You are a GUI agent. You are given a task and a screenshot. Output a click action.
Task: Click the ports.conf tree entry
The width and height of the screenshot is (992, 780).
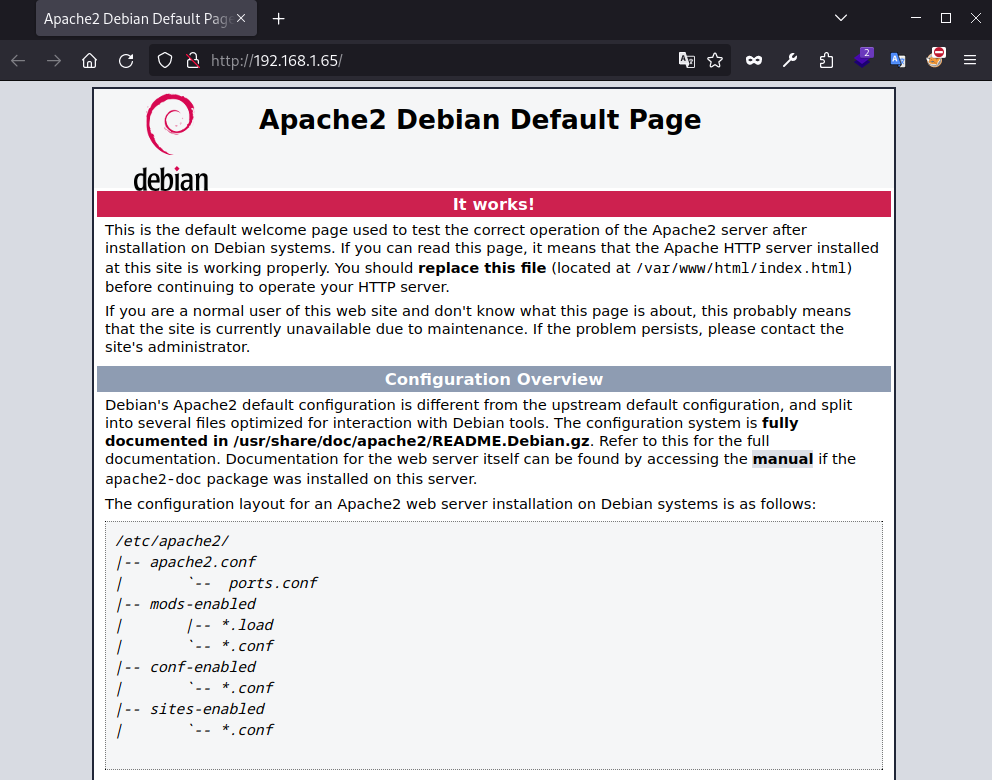point(273,583)
